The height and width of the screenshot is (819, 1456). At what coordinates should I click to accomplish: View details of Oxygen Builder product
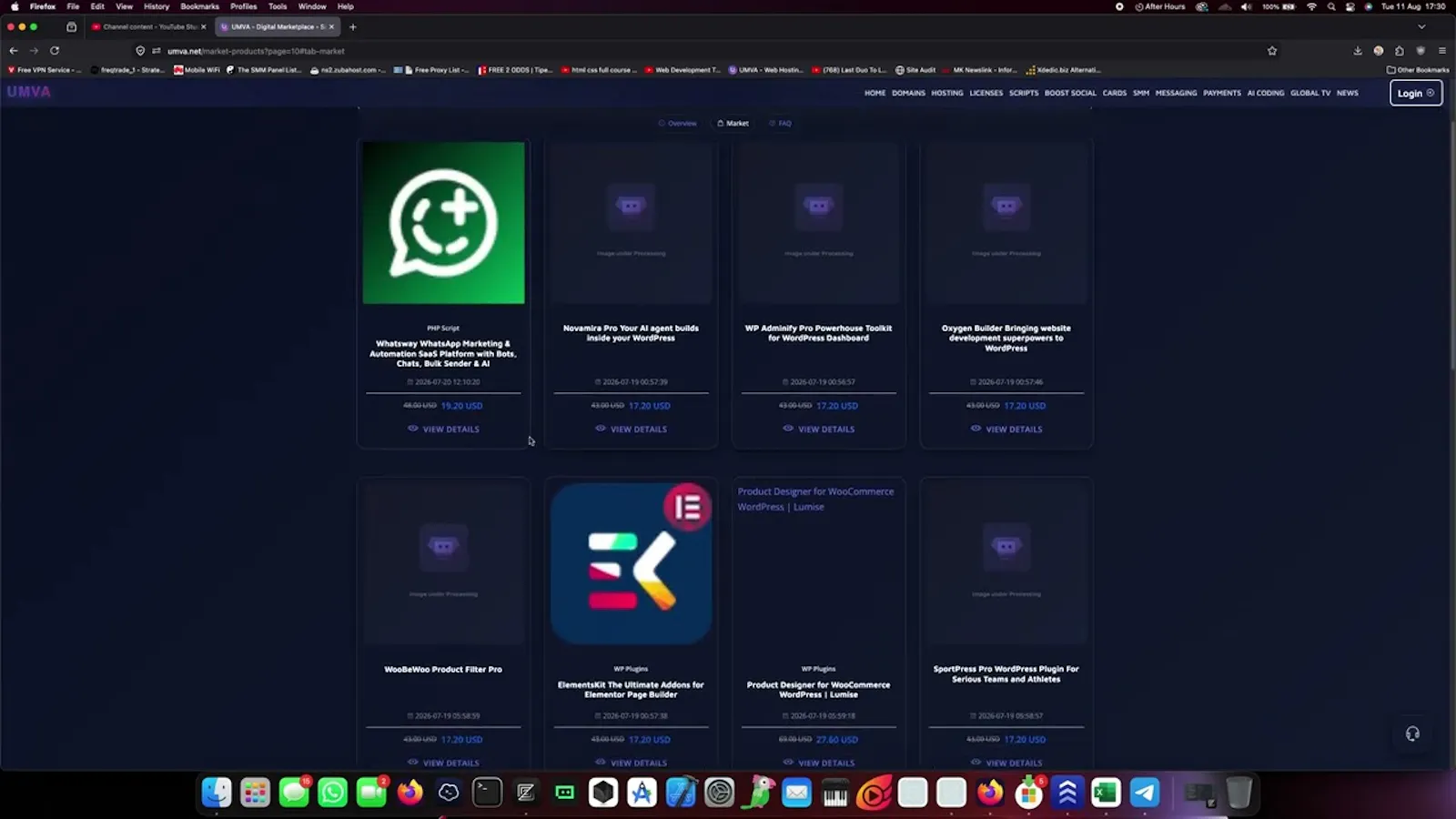(x=1006, y=429)
